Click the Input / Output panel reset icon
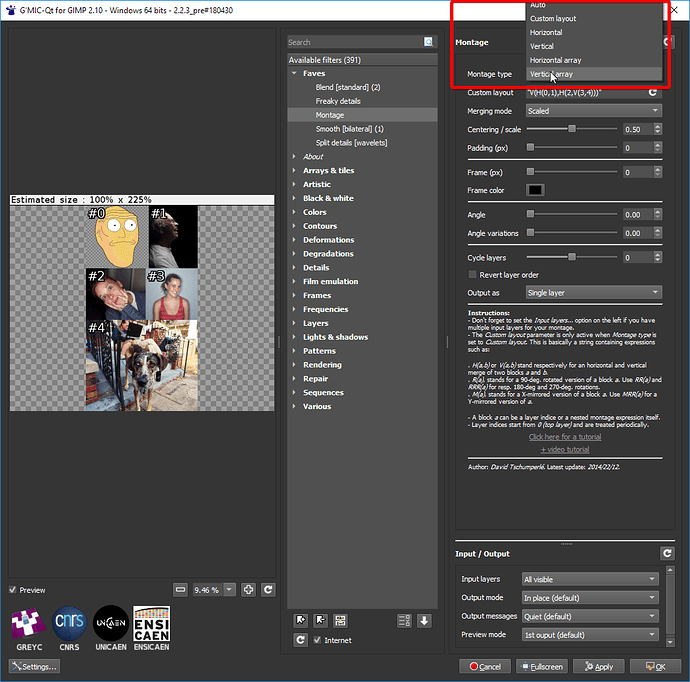Screen dimensions: 690x682 tap(667, 553)
